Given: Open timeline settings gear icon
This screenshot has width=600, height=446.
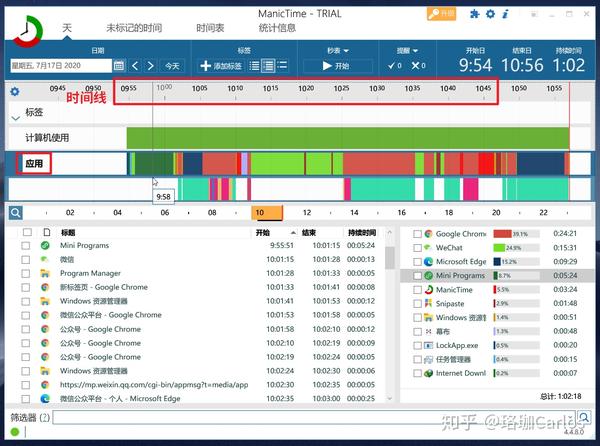Looking at the screenshot, I should pyautogui.click(x=15, y=91).
